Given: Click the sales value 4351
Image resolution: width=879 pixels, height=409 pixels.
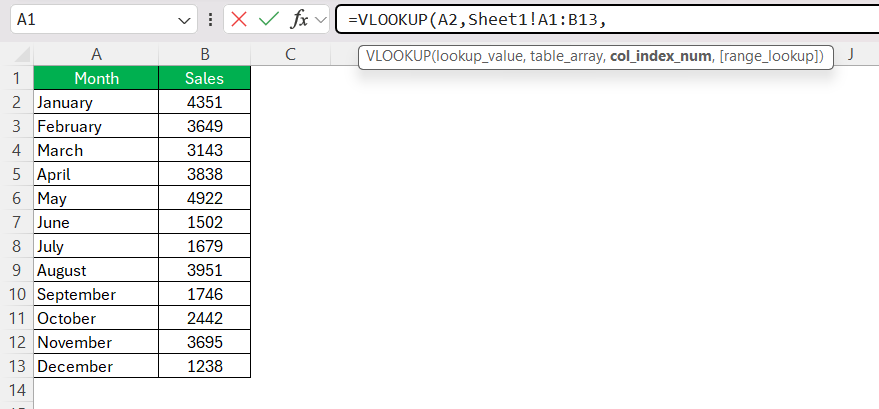Looking at the screenshot, I should (205, 102).
